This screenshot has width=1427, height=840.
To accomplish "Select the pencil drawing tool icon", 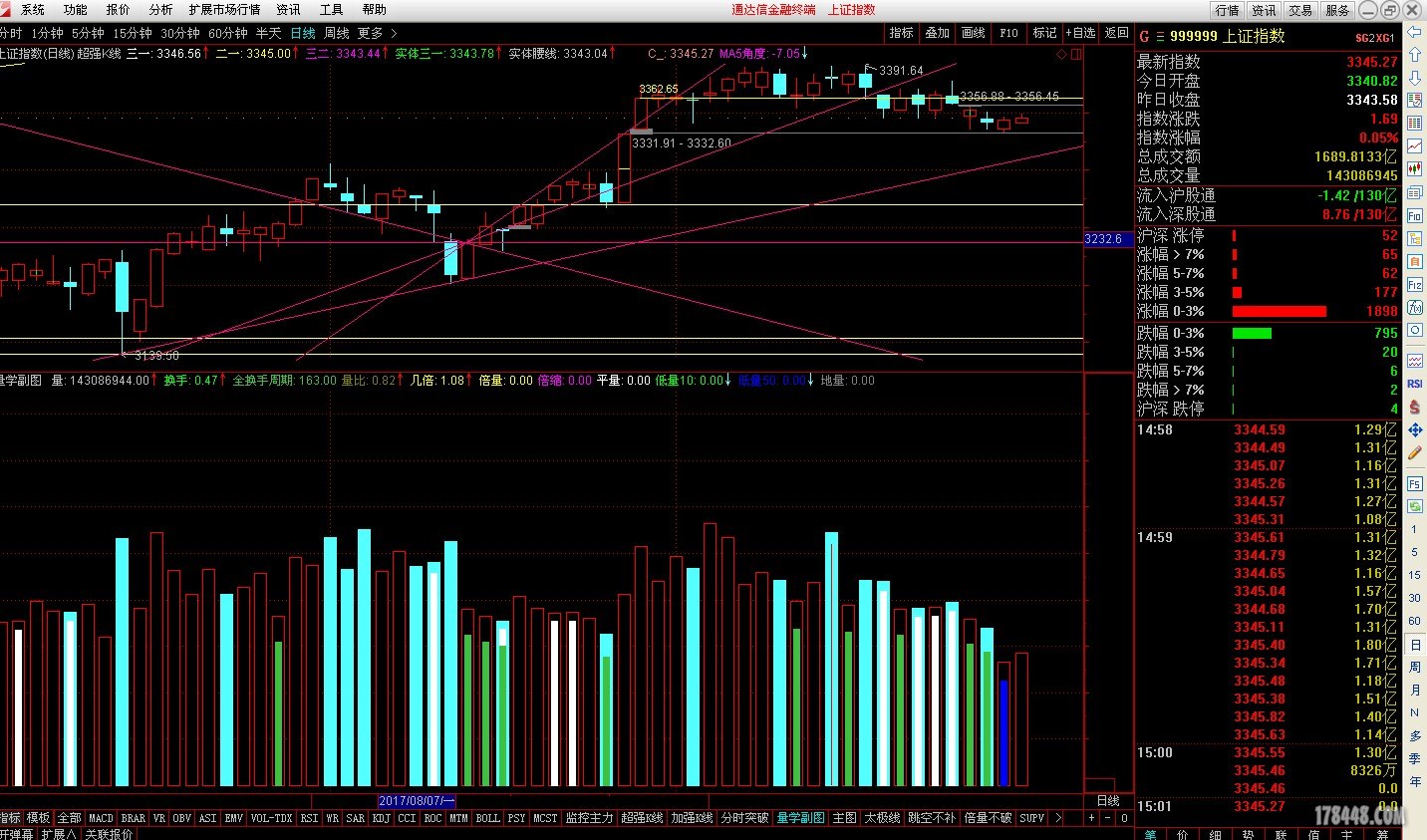I will point(1415,453).
